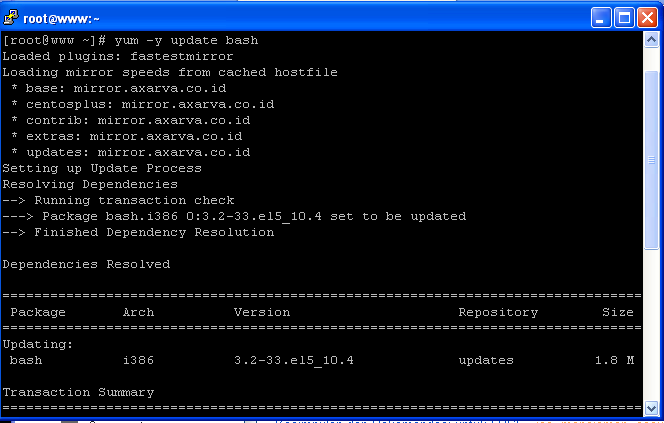Click the 'Transaction Summary' line

(78, 392)
